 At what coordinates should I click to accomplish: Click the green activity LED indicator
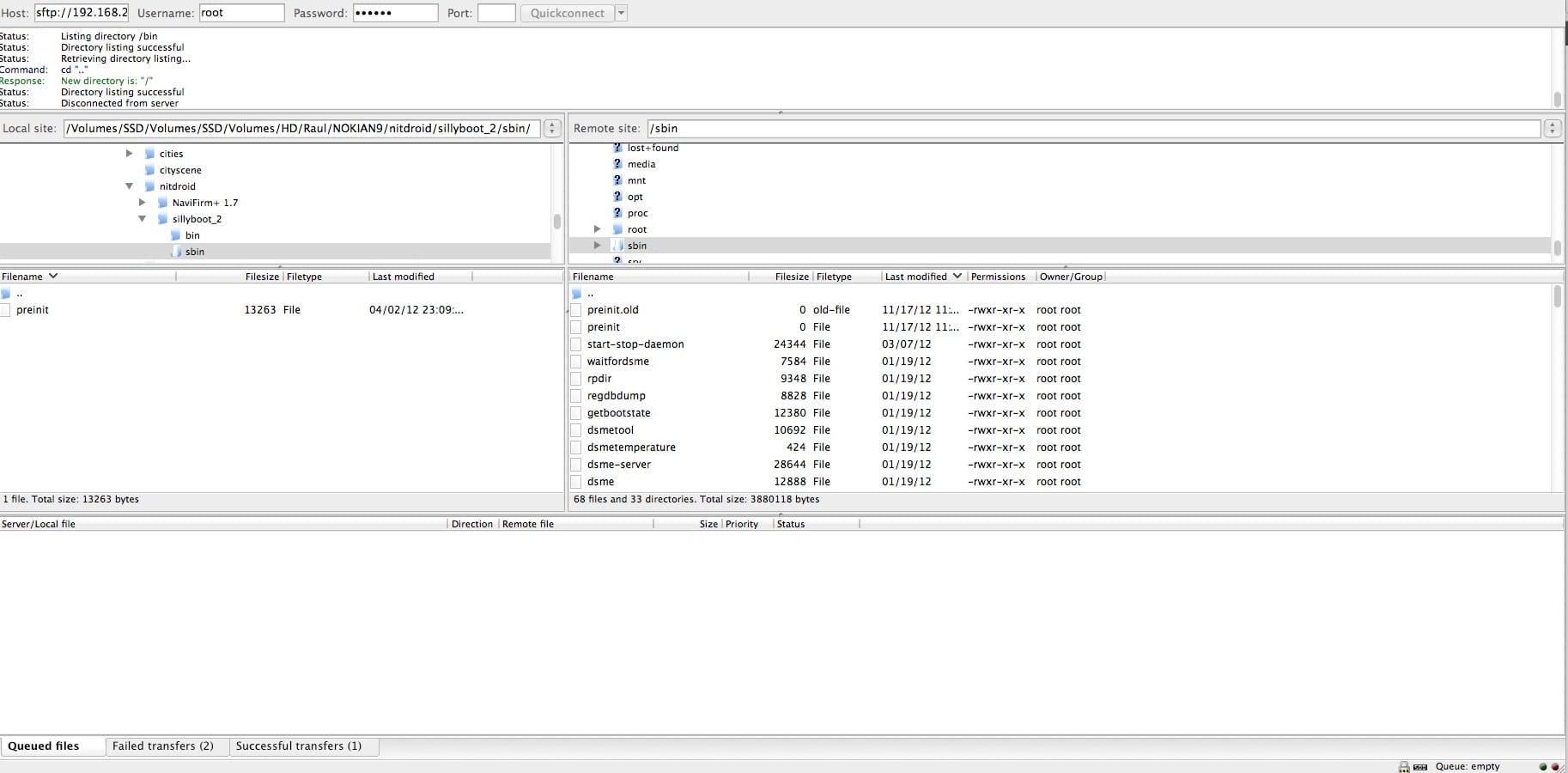tap(1543, 766)
